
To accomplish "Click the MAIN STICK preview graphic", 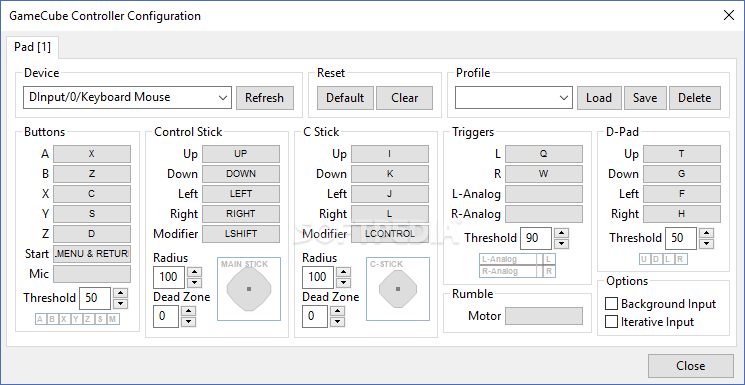I will [x=249, y=289].
